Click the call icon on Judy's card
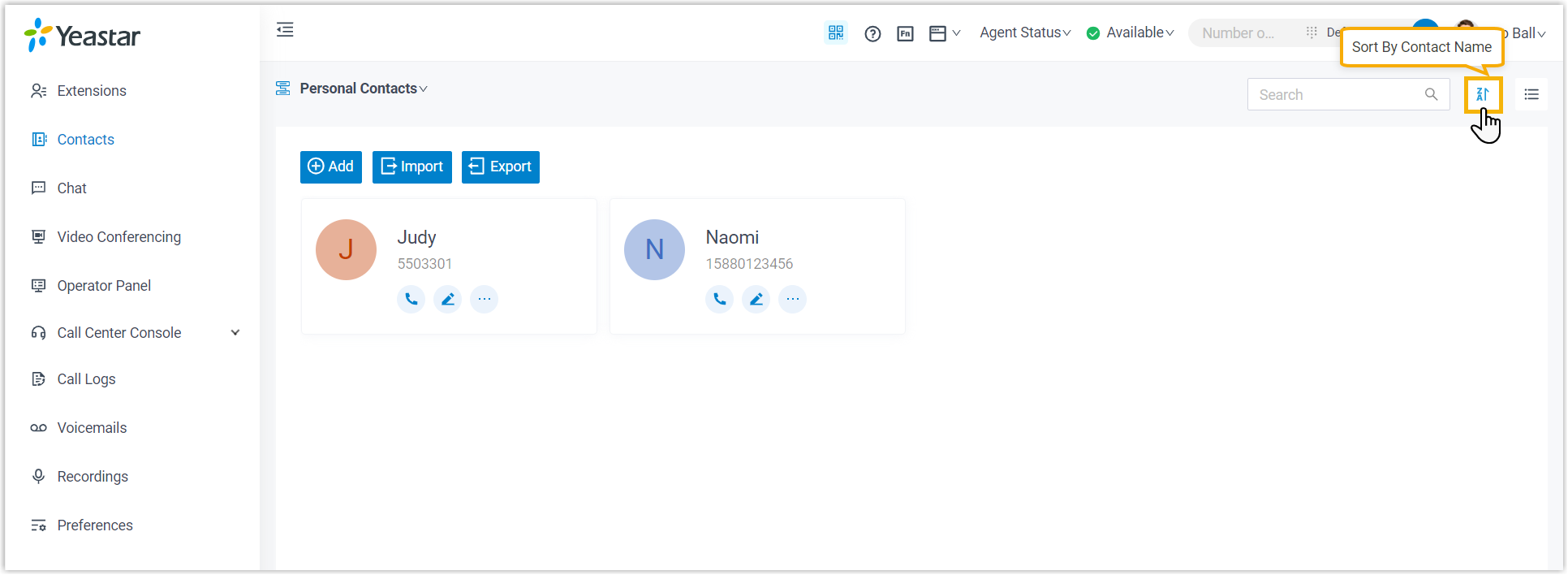The height and width of the screenshot is (575, 1568). click(x=411, y=299)
